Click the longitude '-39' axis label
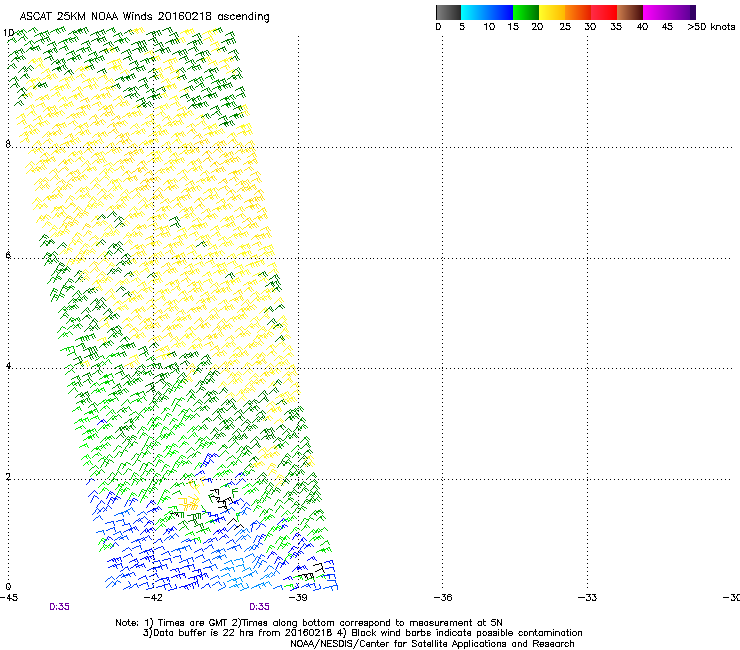Screen dimensions: 740x650 pyautogui.click(x=298, y=598)
